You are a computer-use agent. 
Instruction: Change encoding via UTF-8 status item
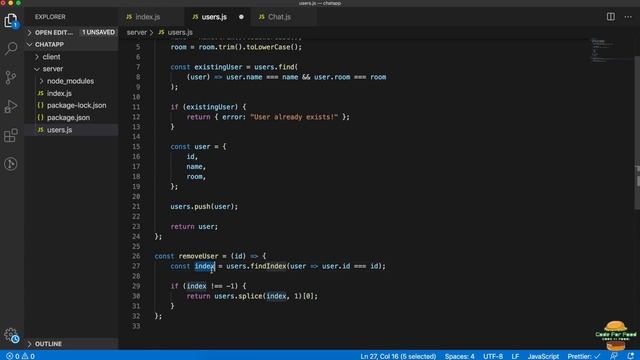(x=493, y=356)
